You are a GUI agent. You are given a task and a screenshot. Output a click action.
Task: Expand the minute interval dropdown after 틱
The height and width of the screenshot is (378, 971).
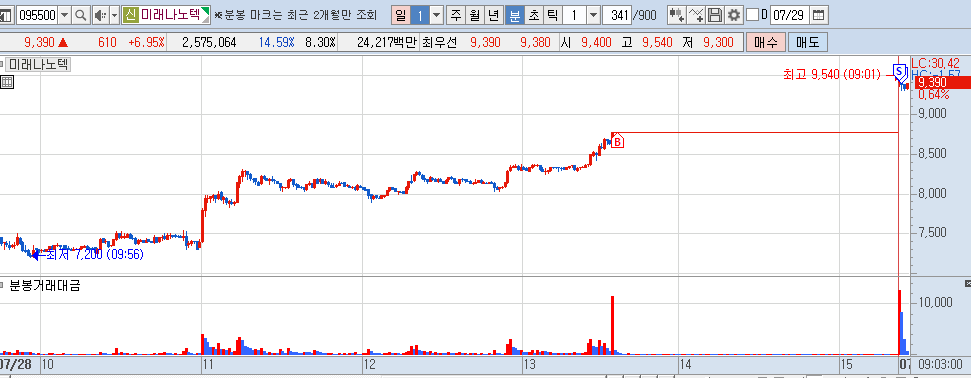(x=593, y=15)
